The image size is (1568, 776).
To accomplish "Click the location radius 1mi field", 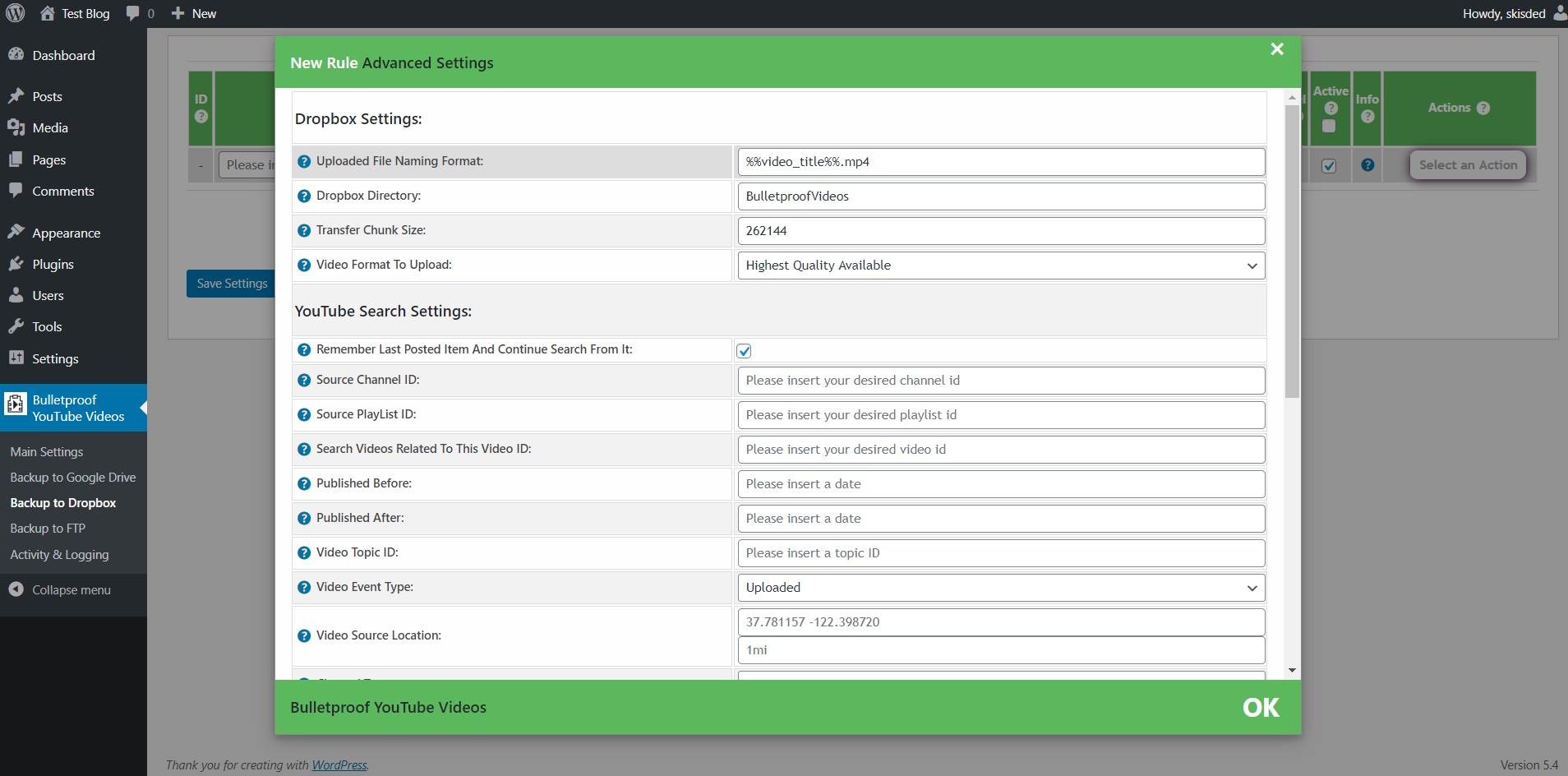I will click(1001, 650).
